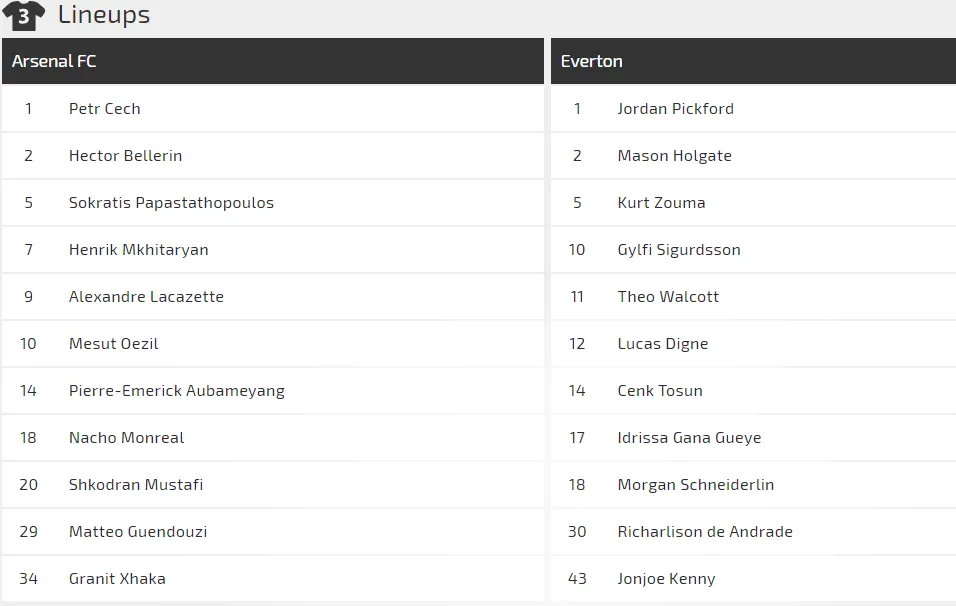Select the Everton team header

[591, 61]
